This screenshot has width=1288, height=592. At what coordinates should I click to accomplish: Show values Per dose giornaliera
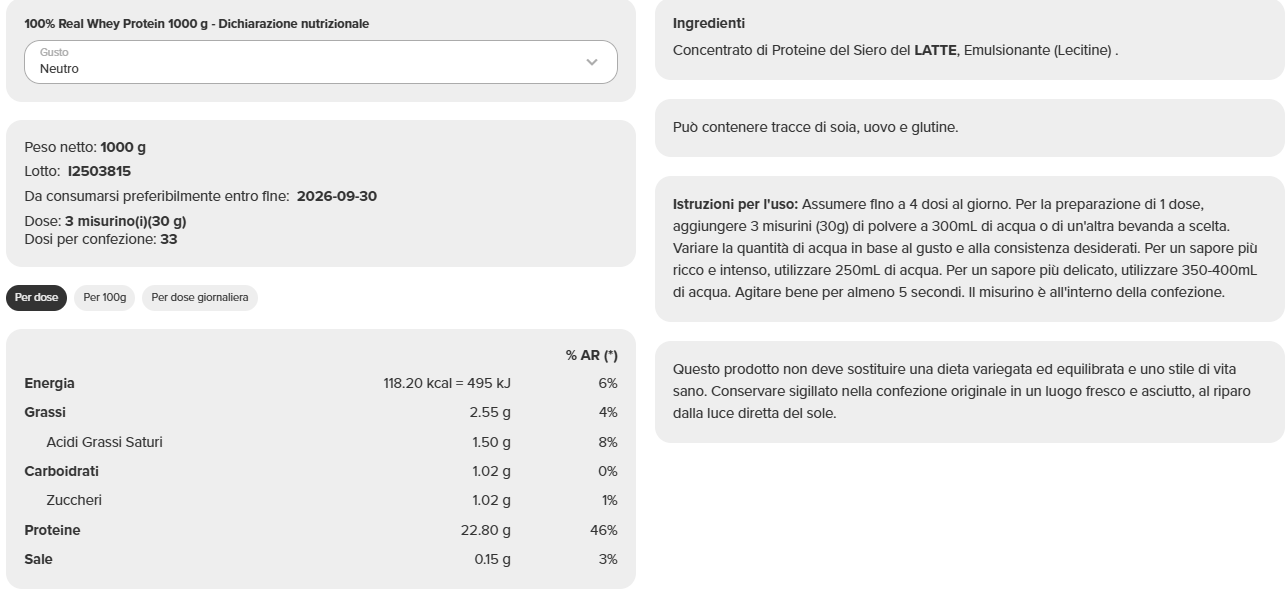(199, 298)
